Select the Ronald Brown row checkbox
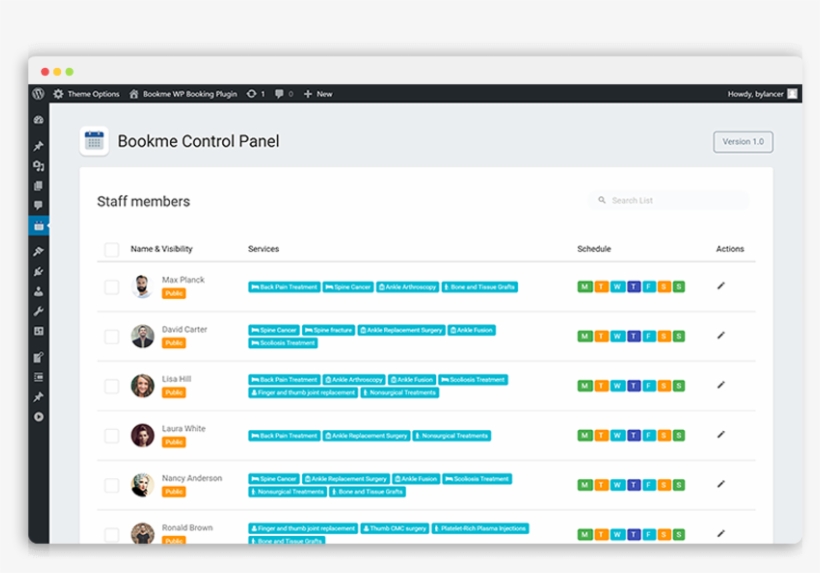 (x=111, y=535)
